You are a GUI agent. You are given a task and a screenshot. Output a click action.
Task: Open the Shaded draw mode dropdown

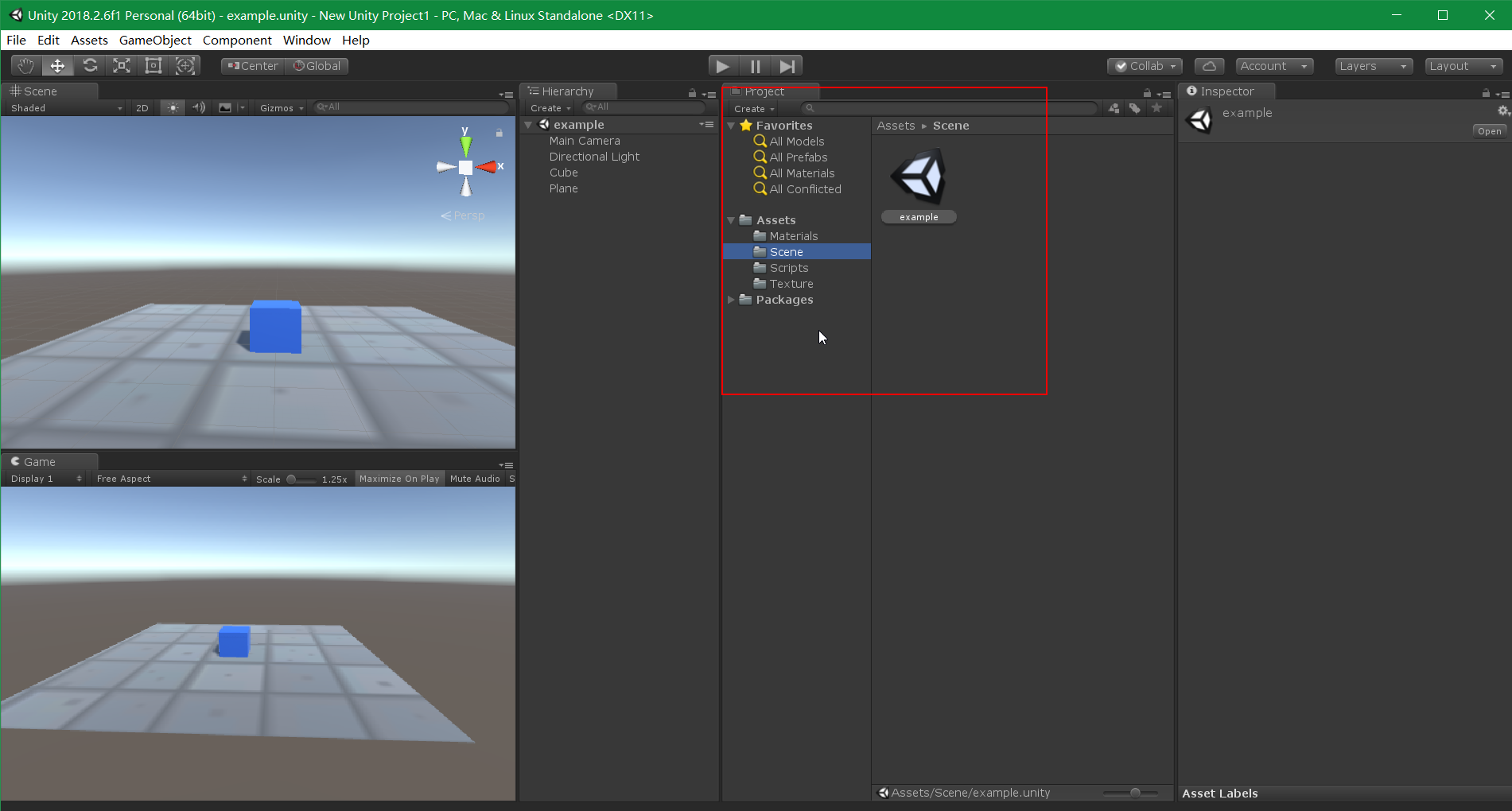coord(64,107)
